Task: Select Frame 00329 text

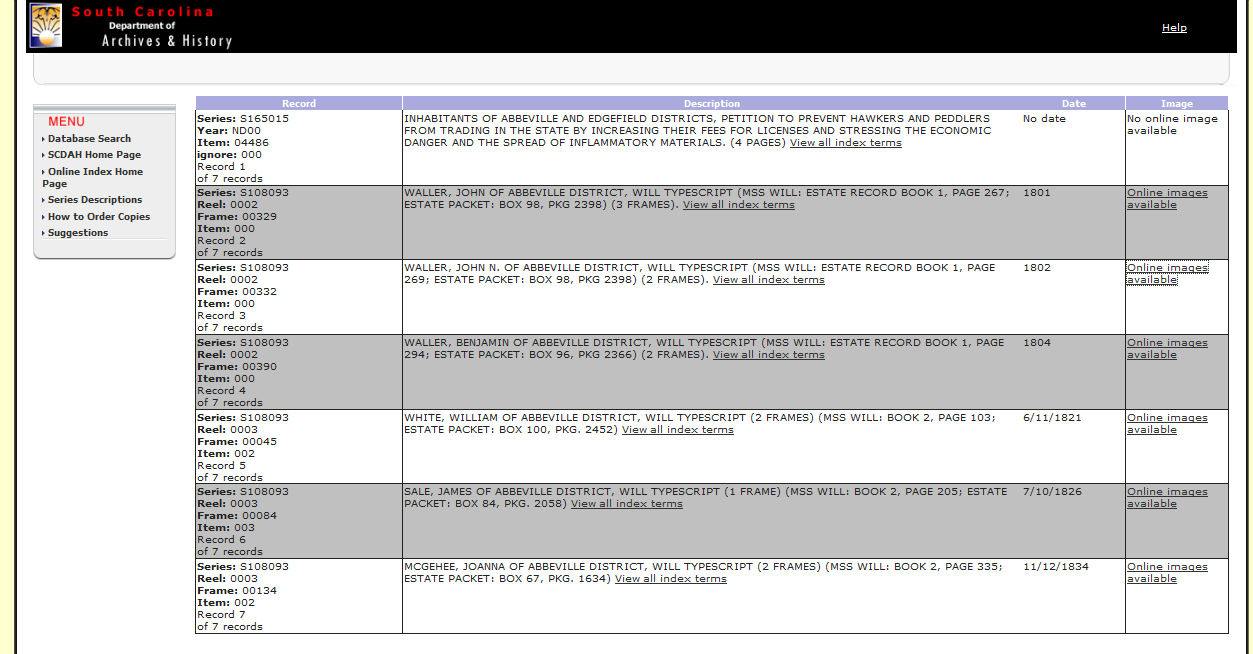Action: (x=237, y=217)
